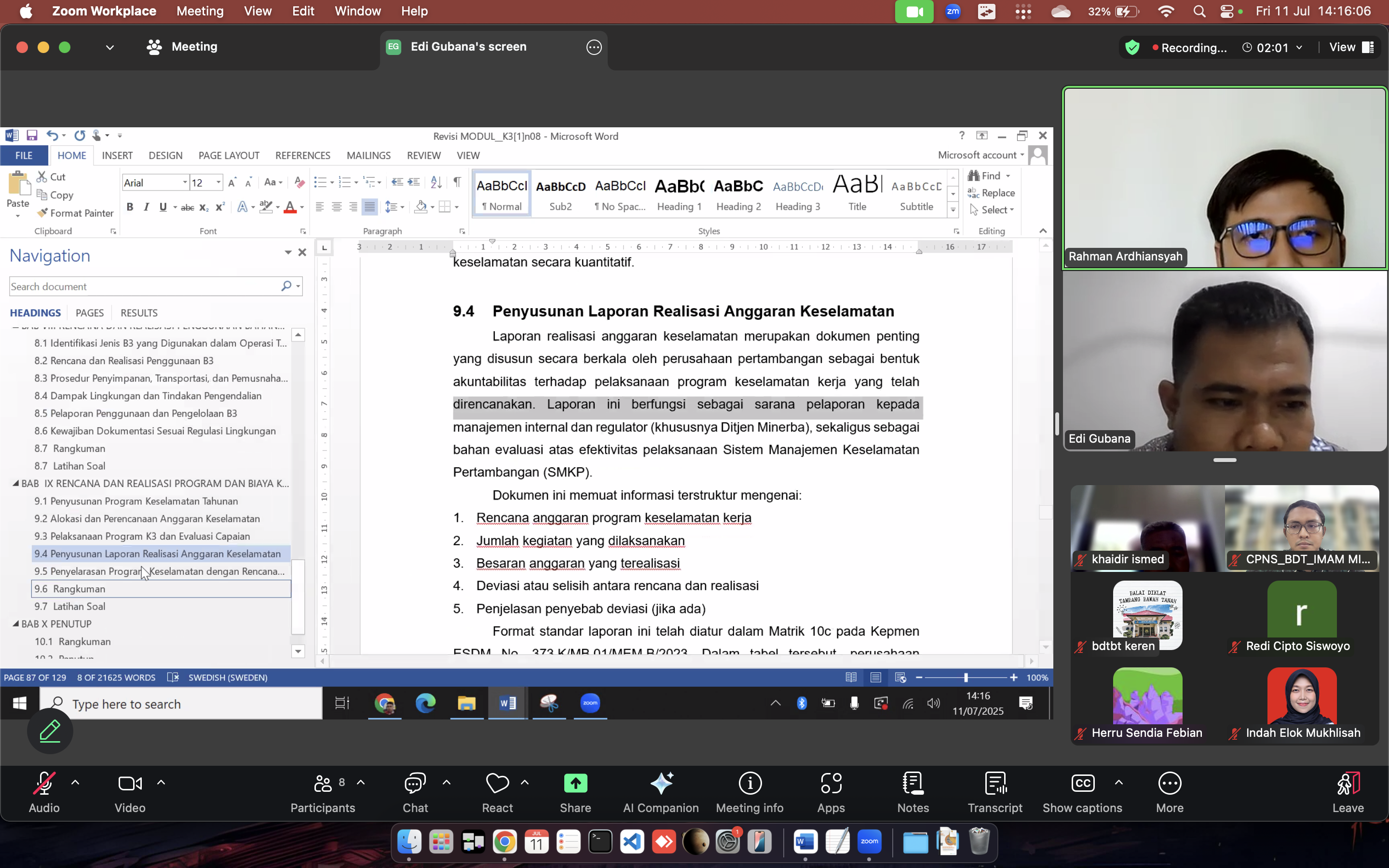
Task: Click the Share screen icon
Action: click(x=575, y=792)
